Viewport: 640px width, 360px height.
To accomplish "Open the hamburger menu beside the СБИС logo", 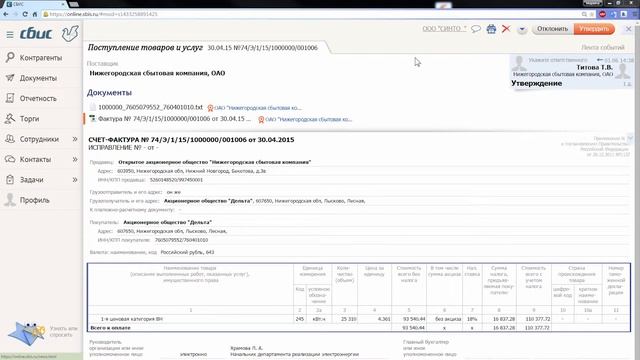I will tap(10, 35).
